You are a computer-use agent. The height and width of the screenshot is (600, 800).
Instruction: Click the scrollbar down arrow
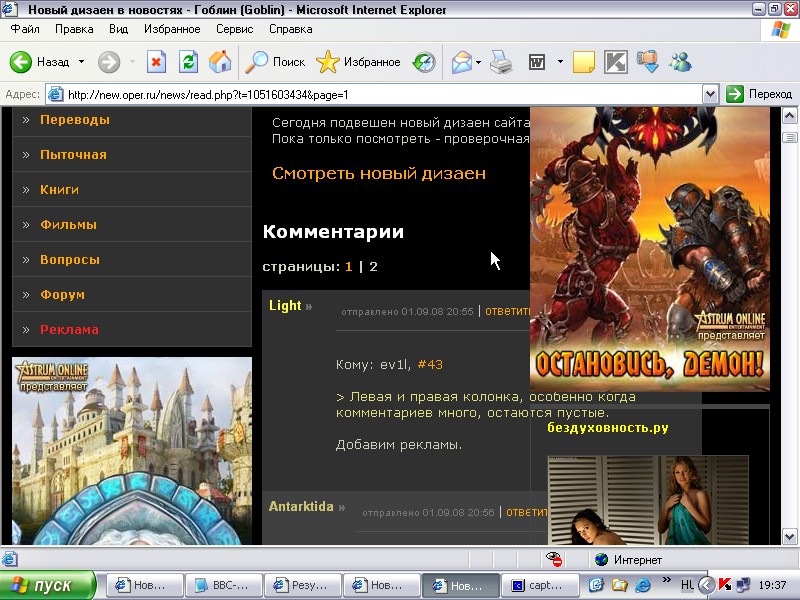pyautogui.click(x=789, y=536)
